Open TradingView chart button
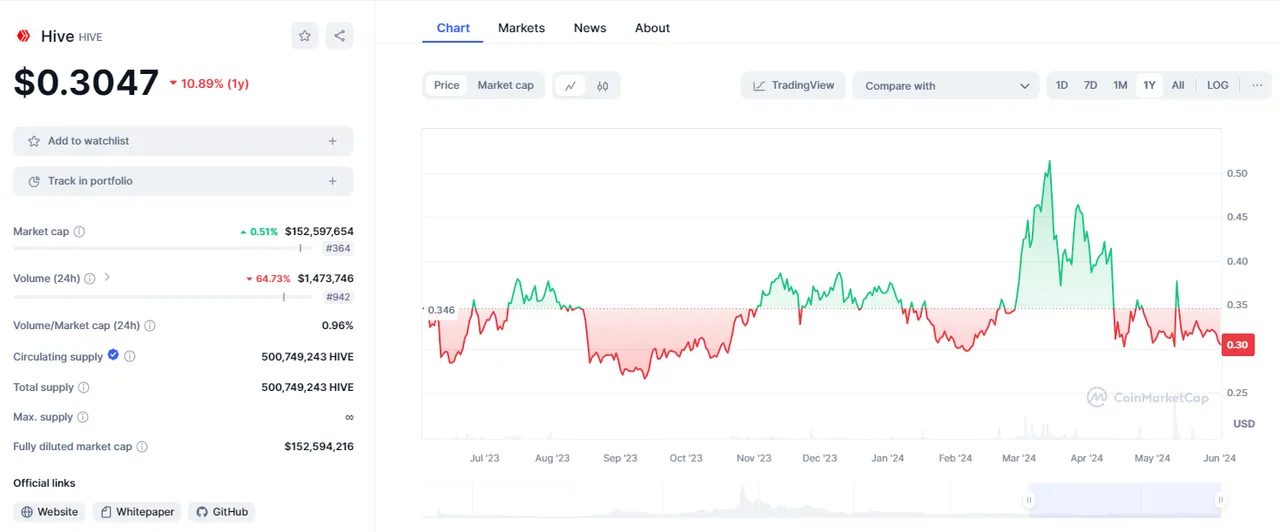The height and width of the screenshot is (532, 1280). click(x=793, y=85)
